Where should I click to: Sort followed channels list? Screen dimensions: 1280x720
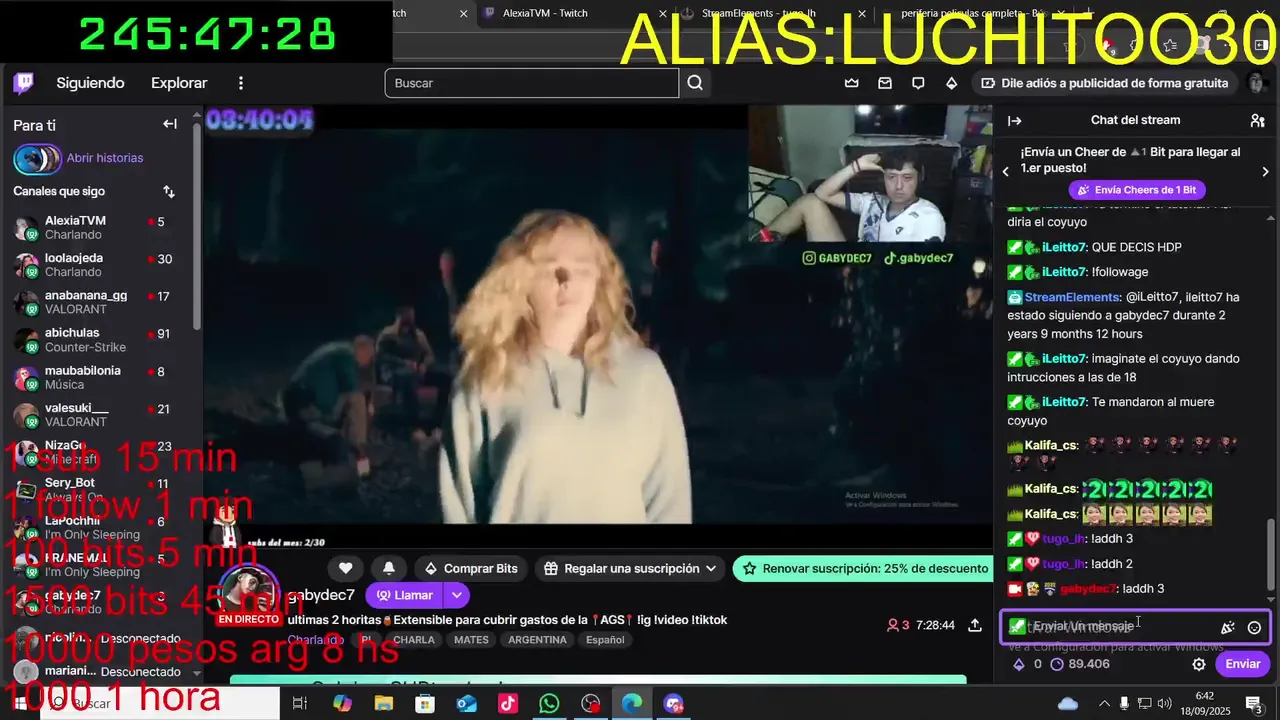169,191
